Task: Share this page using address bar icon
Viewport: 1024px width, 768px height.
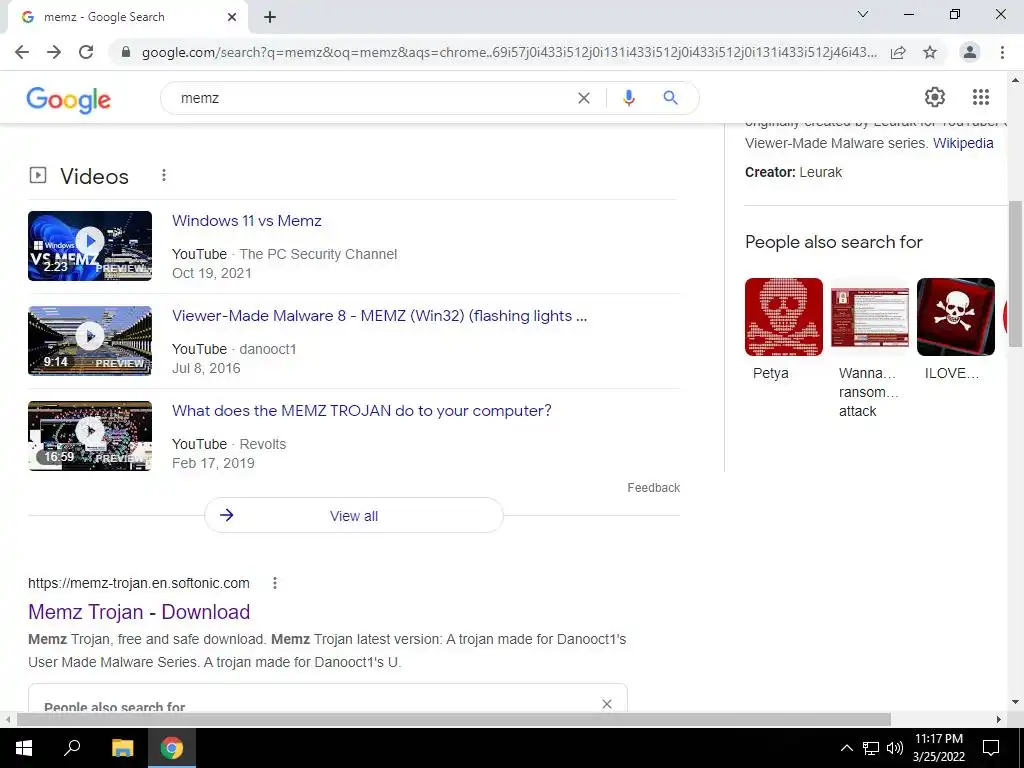Action: pos(898,52)
